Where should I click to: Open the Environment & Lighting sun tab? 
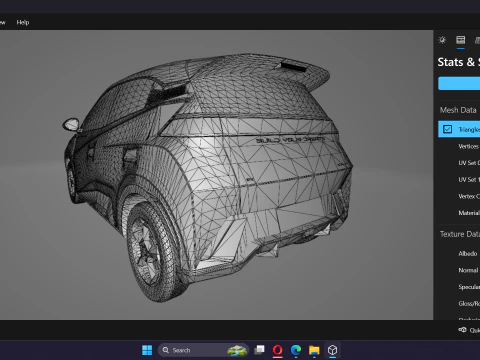(x=442, y=40)
